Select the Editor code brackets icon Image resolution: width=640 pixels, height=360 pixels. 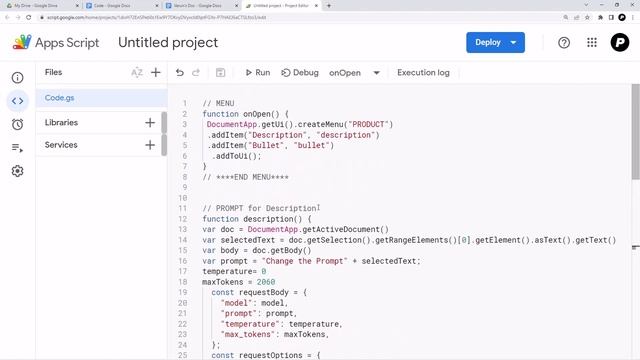point(17,101)
